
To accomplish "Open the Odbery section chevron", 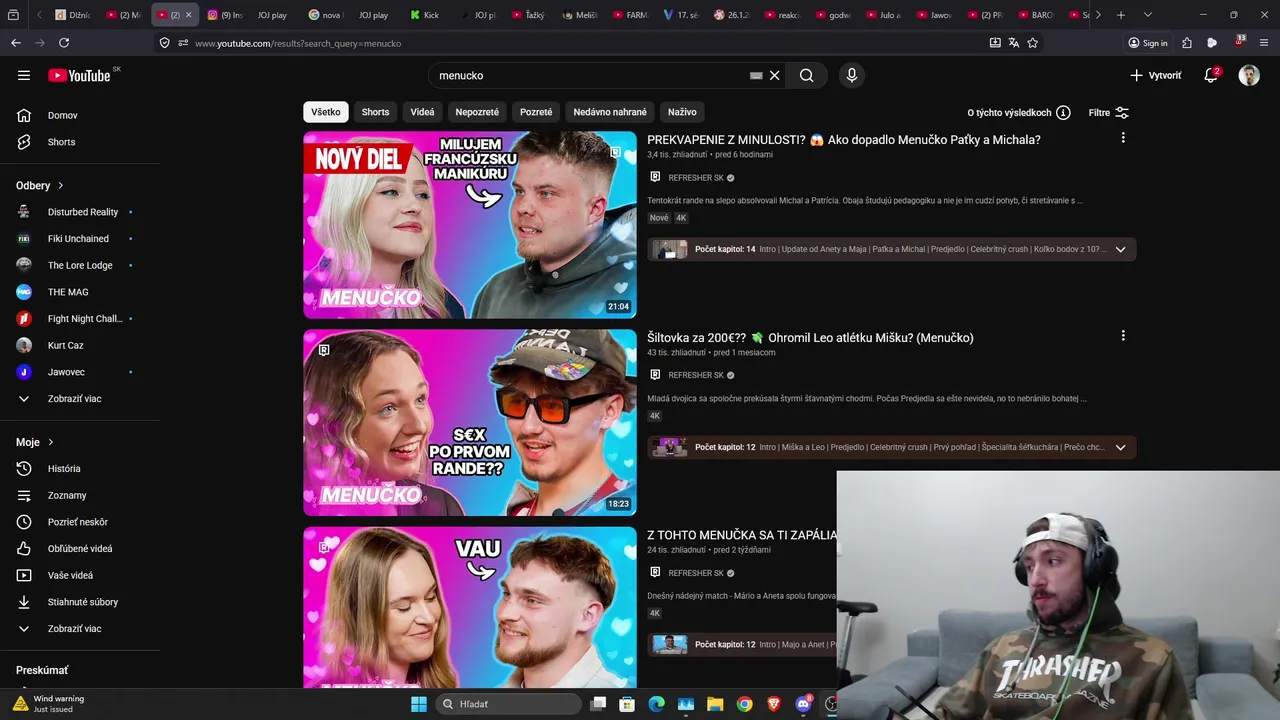I will coord(60,185).
